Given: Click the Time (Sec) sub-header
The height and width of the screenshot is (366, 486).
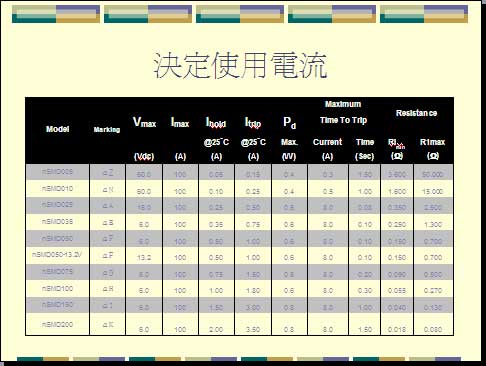Looking at the screenshot, I should tap(365, 149).
